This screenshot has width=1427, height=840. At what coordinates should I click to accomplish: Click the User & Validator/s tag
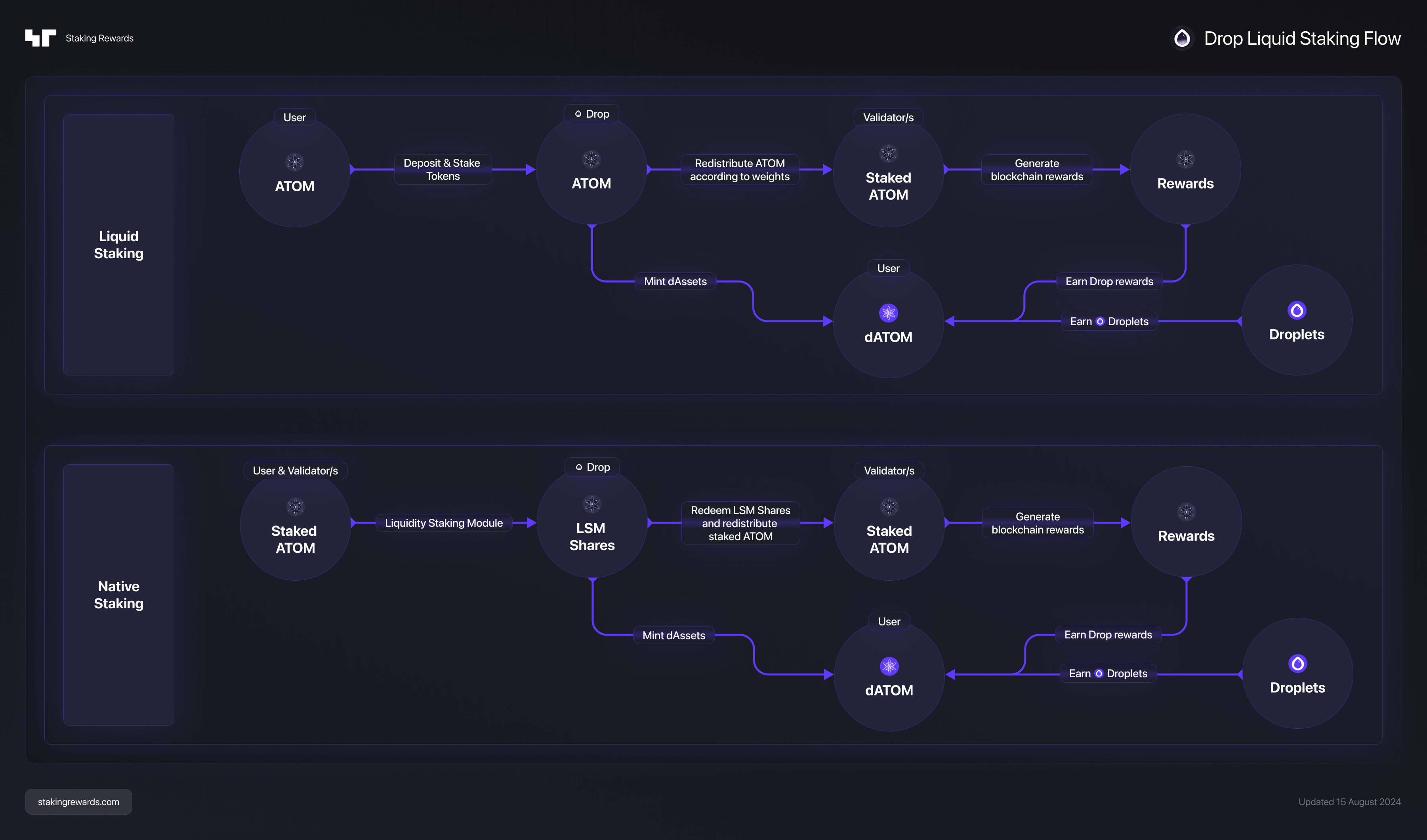pos(295,470)
